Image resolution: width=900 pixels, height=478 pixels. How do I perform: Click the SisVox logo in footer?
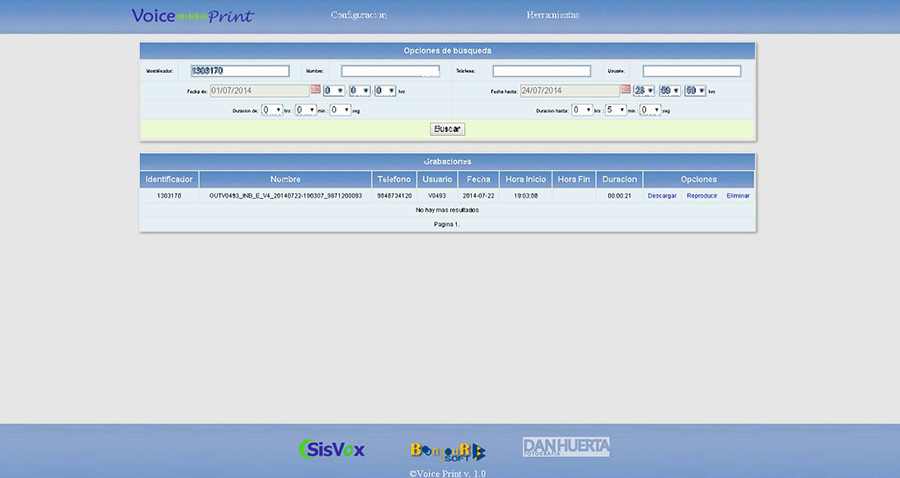pyautogui.click(x=332, y=449)
